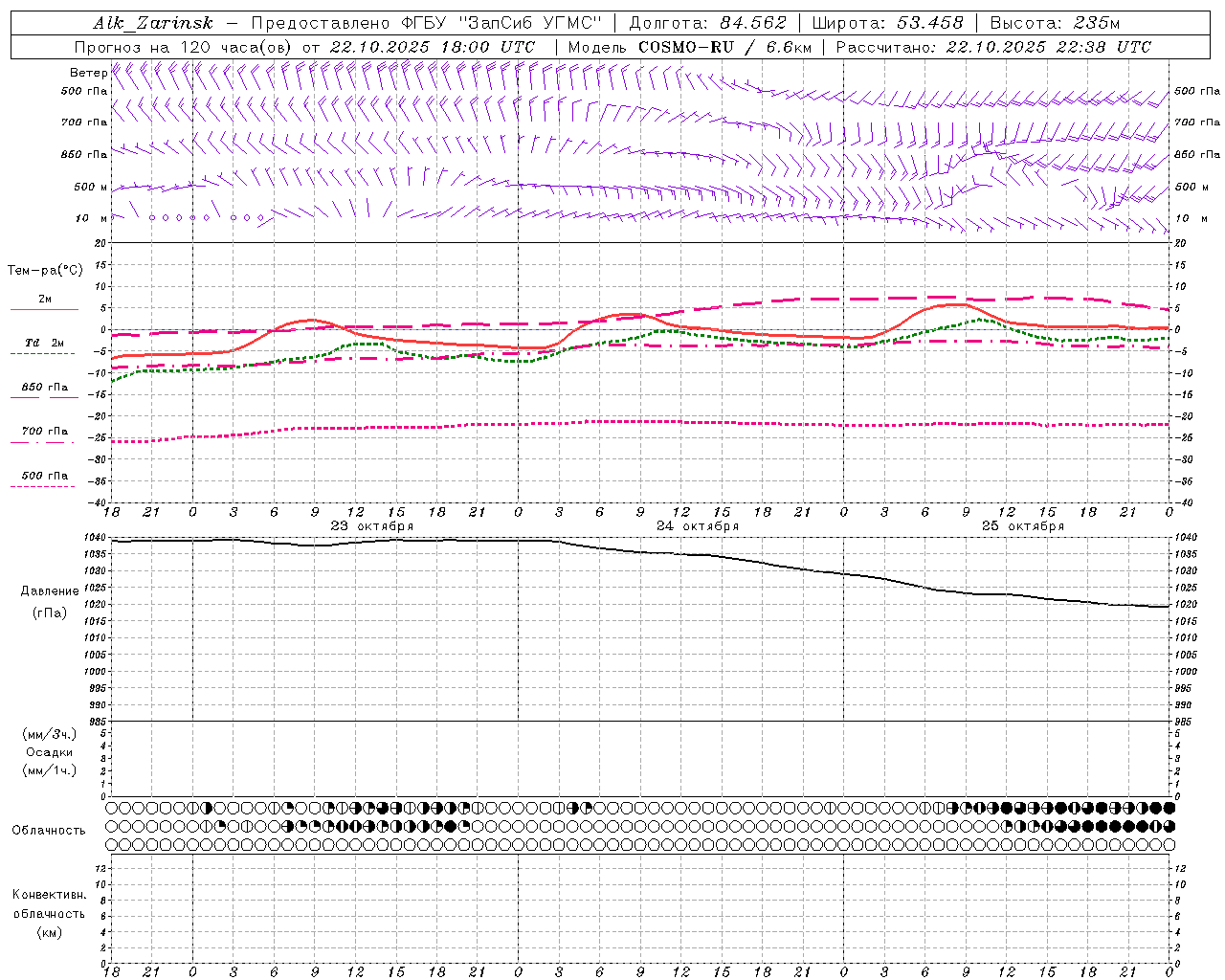Click the red solid legend line under 2м
The height and width of the screenshot is (980, 1225).
tap(44, 309)
